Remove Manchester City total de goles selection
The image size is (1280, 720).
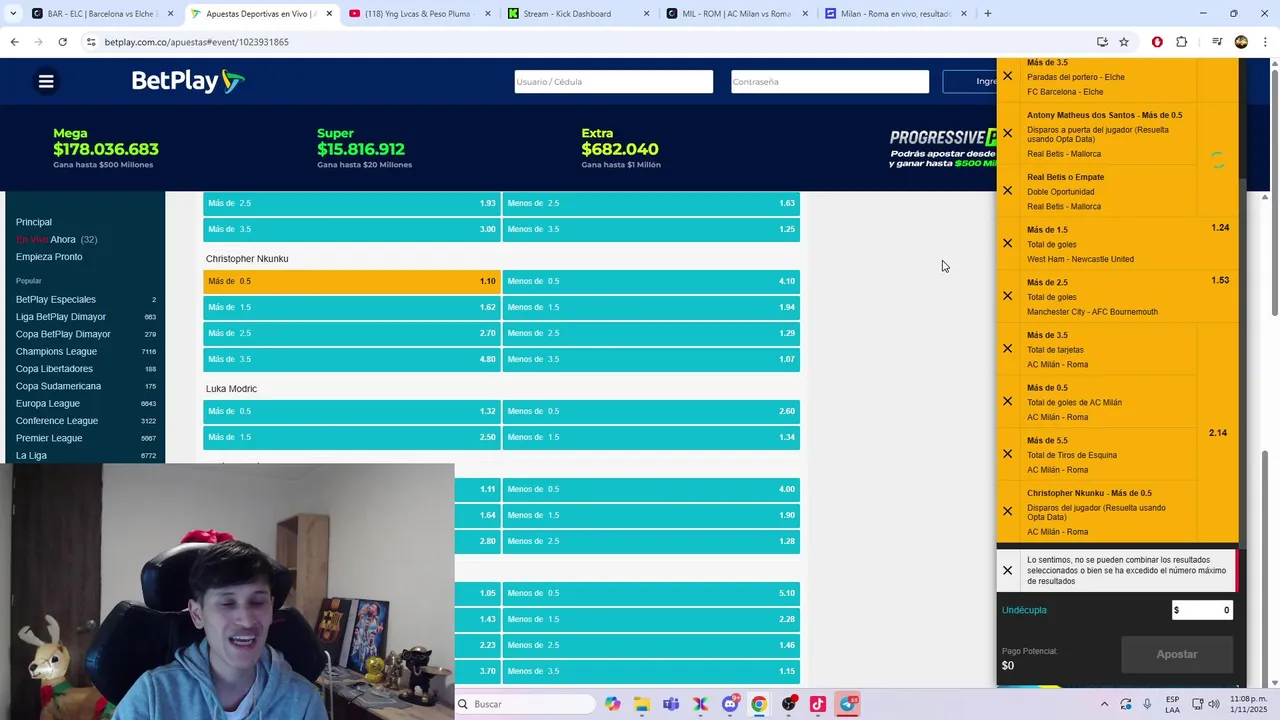[1007, 296]
